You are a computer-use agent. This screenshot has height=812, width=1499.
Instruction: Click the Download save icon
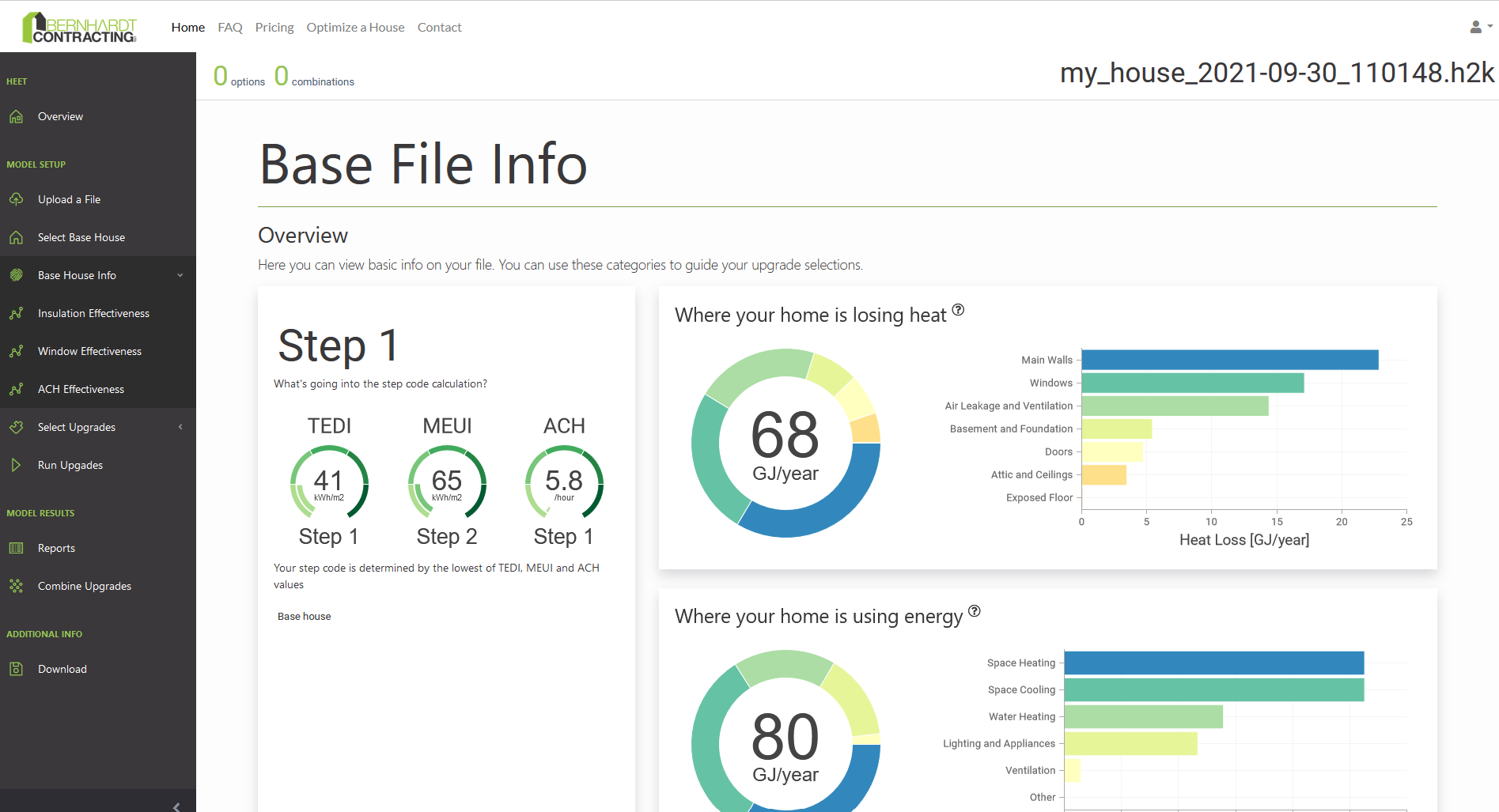point(17,669)
